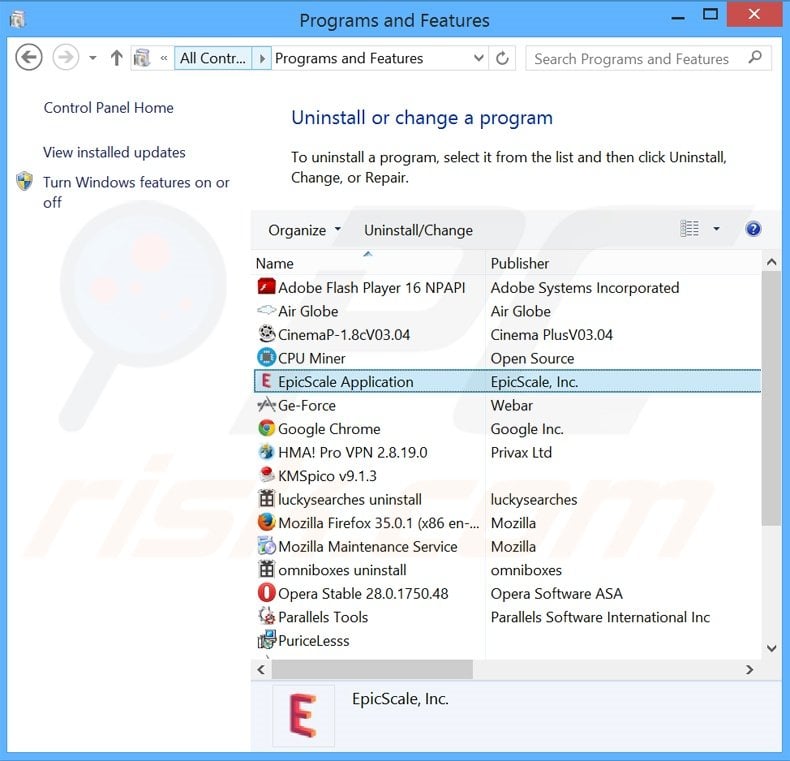Open Turn Windows features on or off
This screenshot has height=761, width=790.
136,192
